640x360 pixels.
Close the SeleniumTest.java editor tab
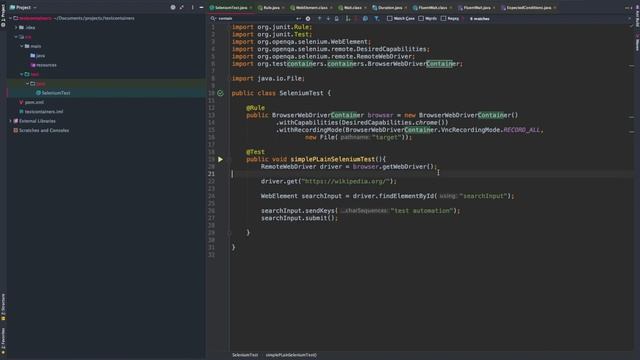[251, 8]
